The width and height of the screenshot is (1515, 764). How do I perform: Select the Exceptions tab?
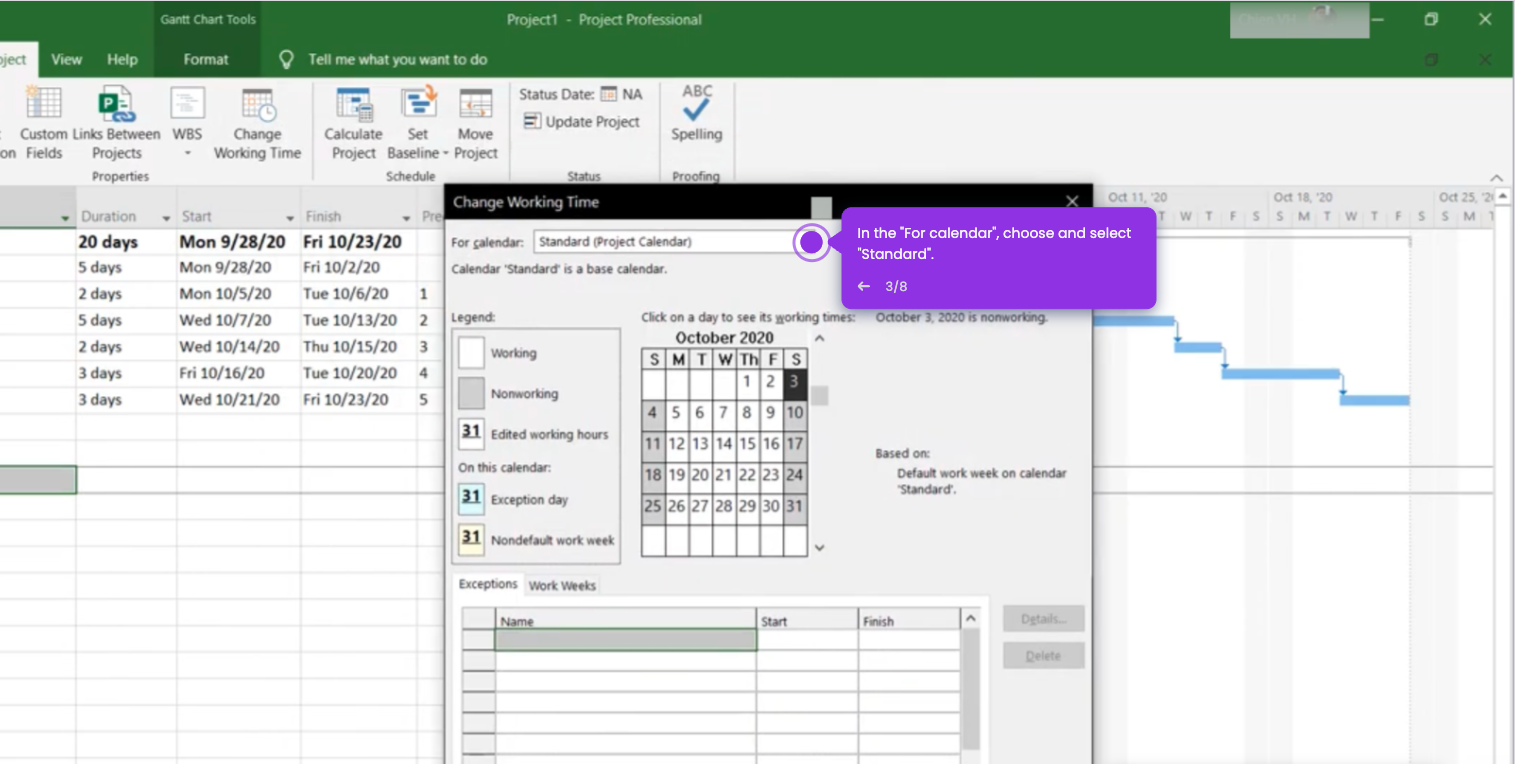coord(488,584)
